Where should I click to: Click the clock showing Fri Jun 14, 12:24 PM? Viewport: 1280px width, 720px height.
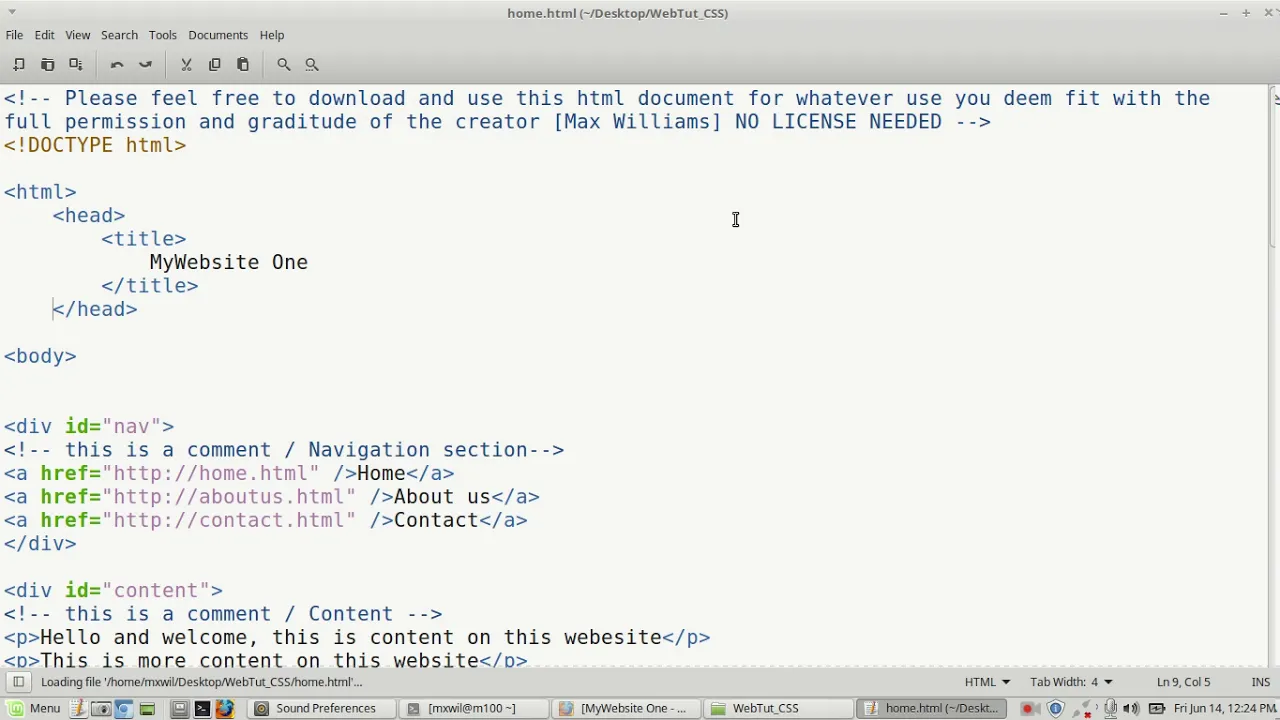click(1224, 708)
